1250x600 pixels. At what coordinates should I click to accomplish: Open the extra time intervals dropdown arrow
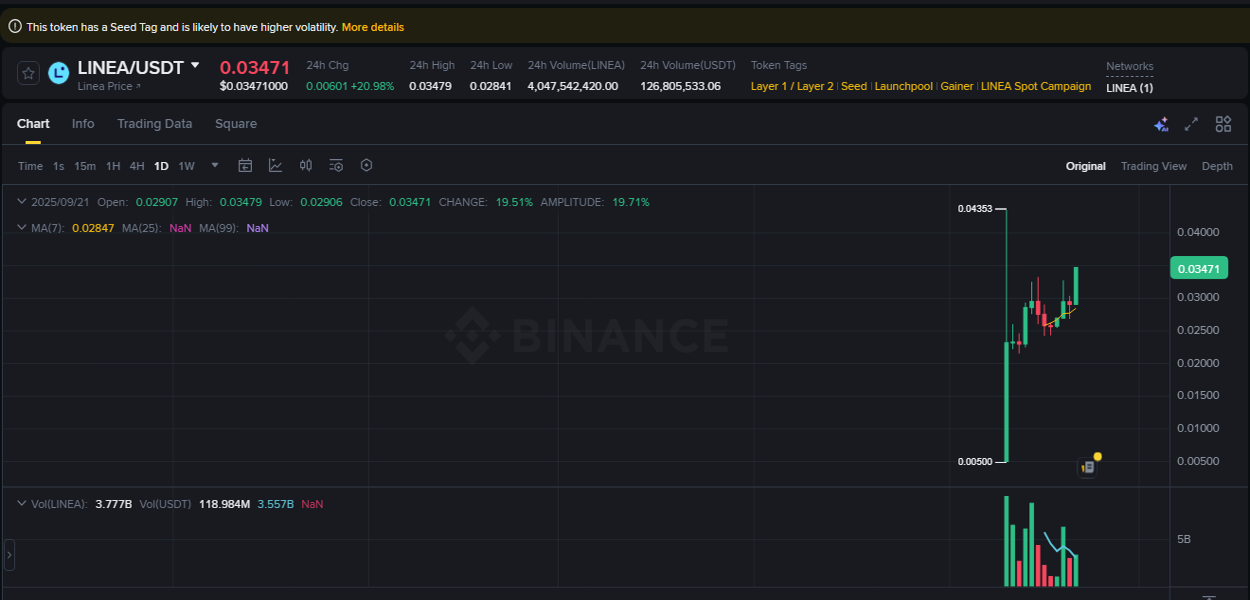tap(213, 165)
